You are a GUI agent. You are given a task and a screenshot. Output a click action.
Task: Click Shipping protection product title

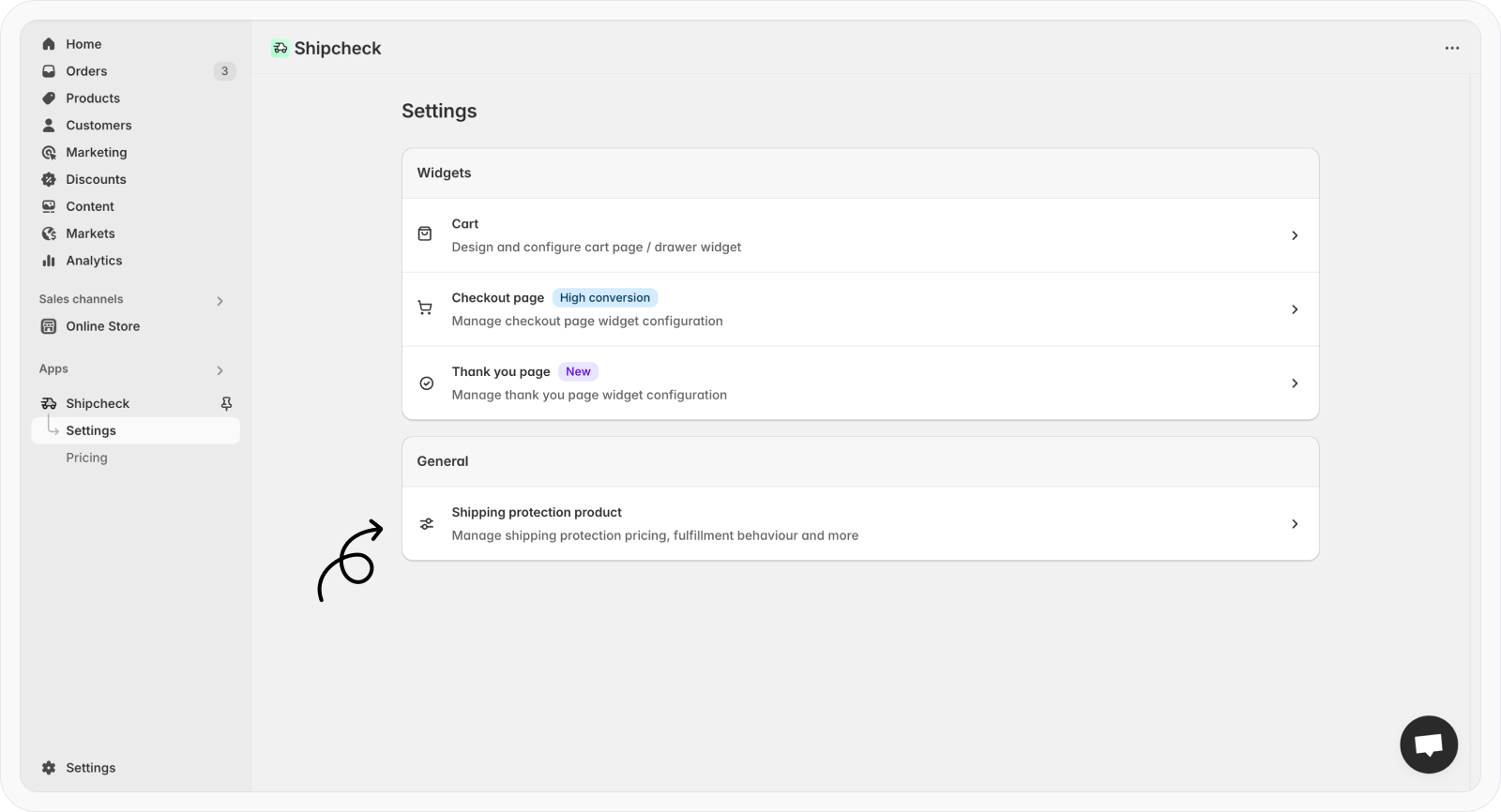(537, 513)
